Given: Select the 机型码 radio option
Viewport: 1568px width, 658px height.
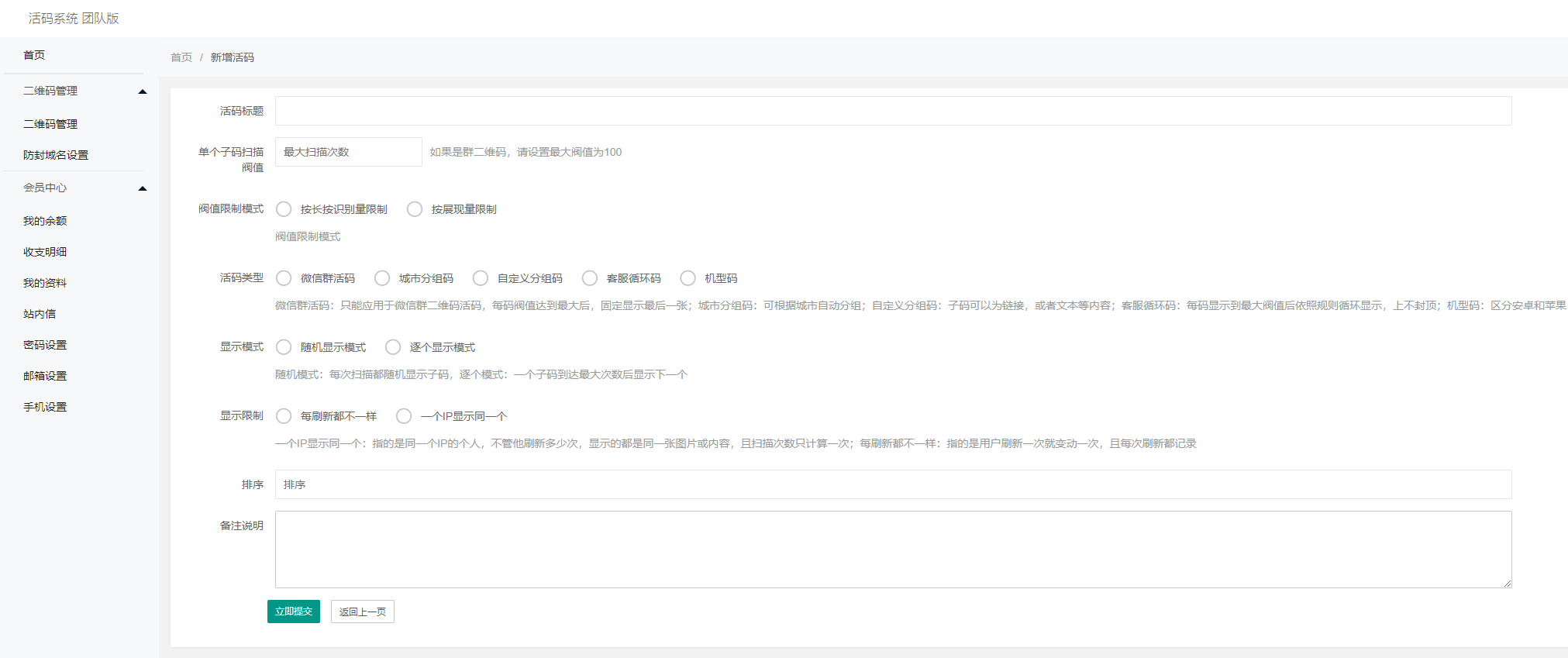Looking at the screenshot, I should (688, 278).
